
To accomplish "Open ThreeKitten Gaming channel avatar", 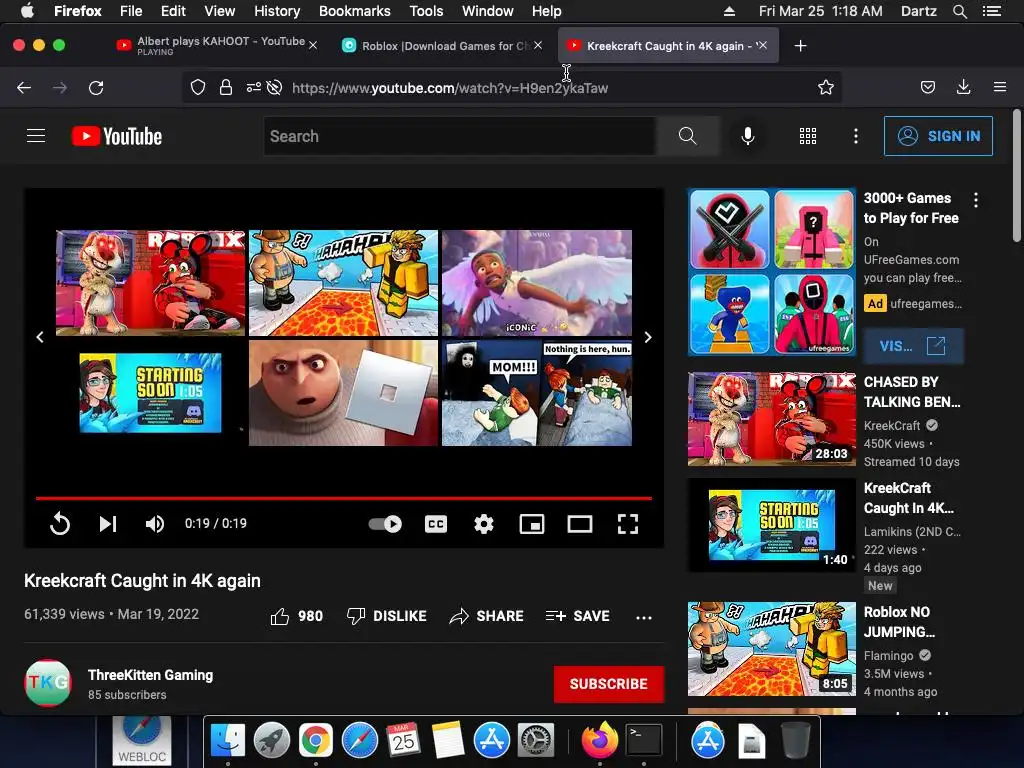I will [48, 683].
